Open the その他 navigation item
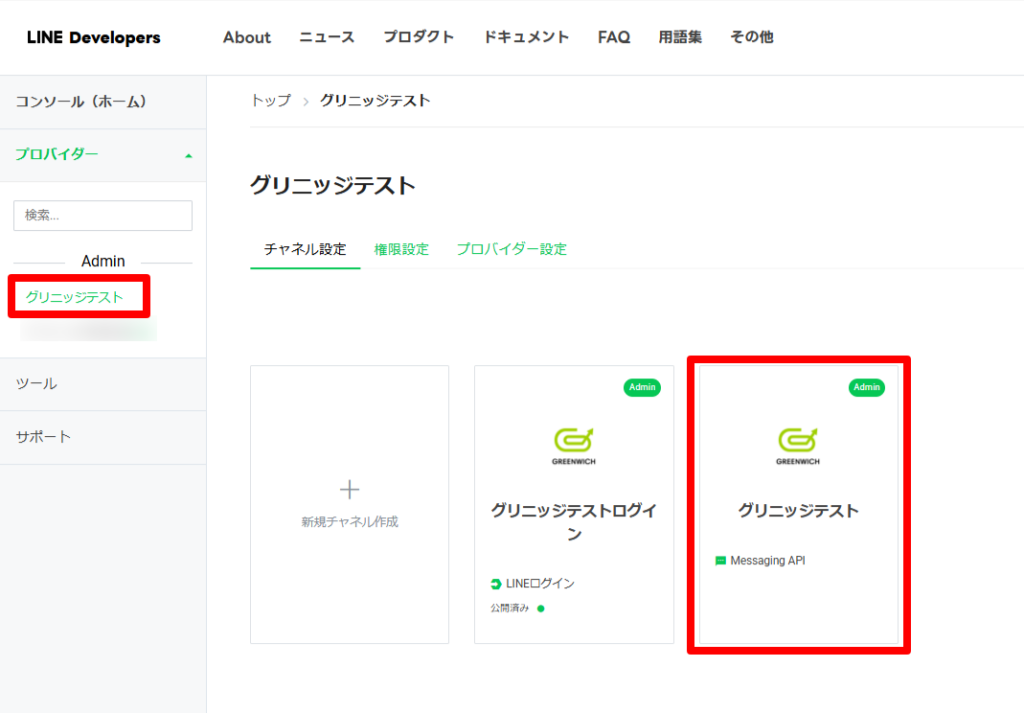Screen dimensions: 1024x713 (x=752, y=37)
